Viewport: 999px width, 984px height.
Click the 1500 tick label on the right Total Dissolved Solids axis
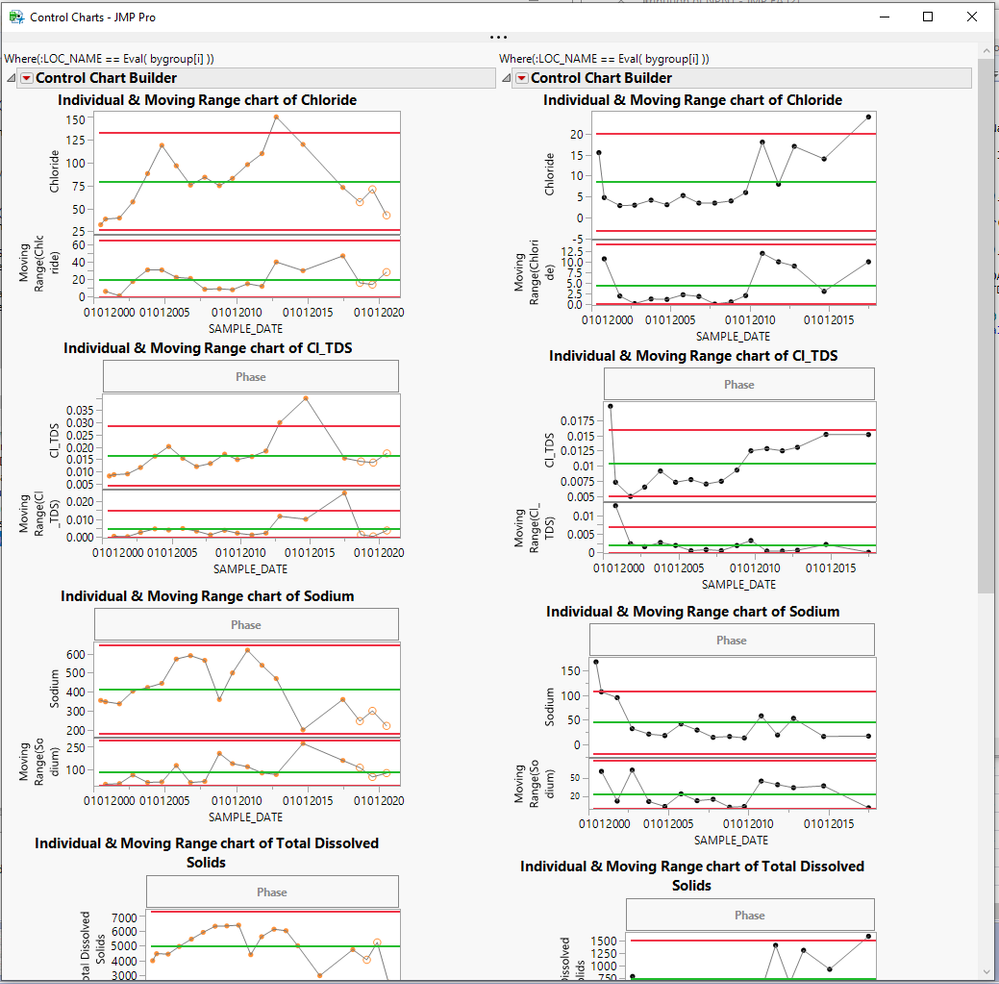603,941
